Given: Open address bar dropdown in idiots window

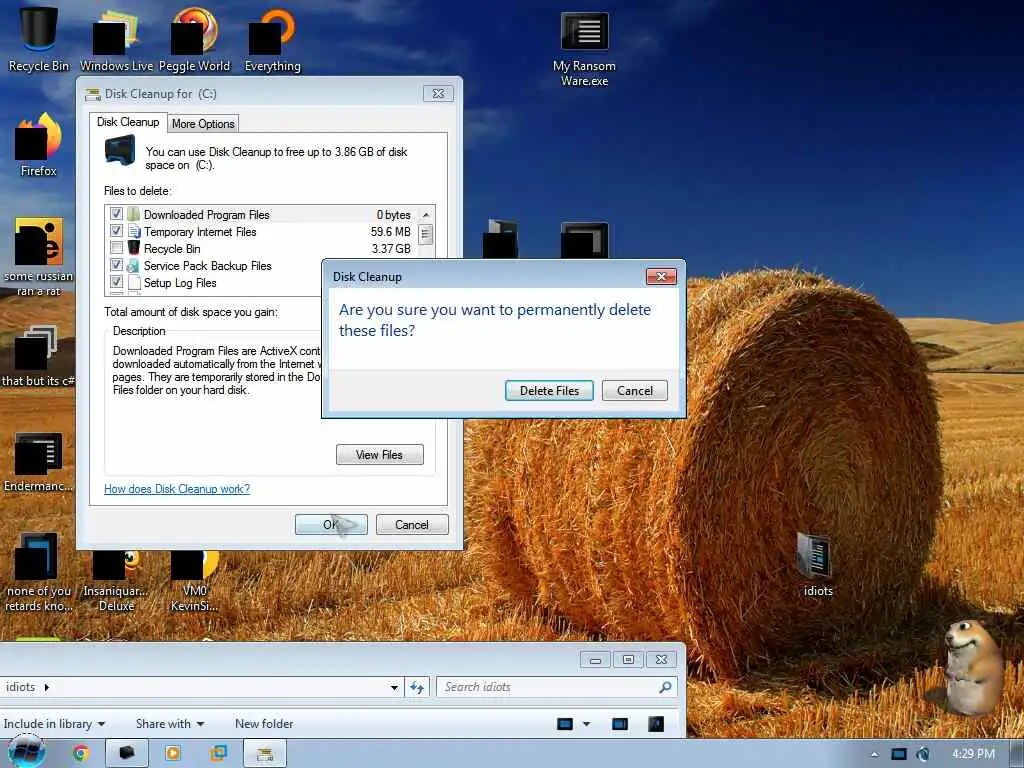Looking at the screenshot, I should tap(394, 687).
